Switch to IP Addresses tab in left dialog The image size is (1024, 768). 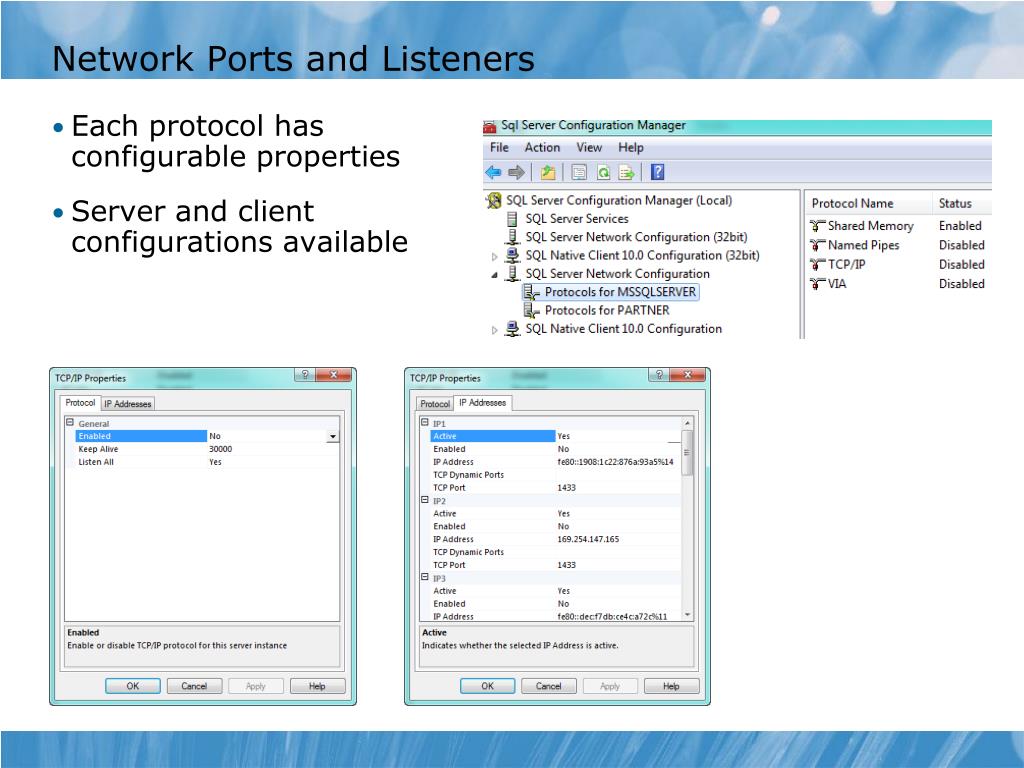(128, 404)
